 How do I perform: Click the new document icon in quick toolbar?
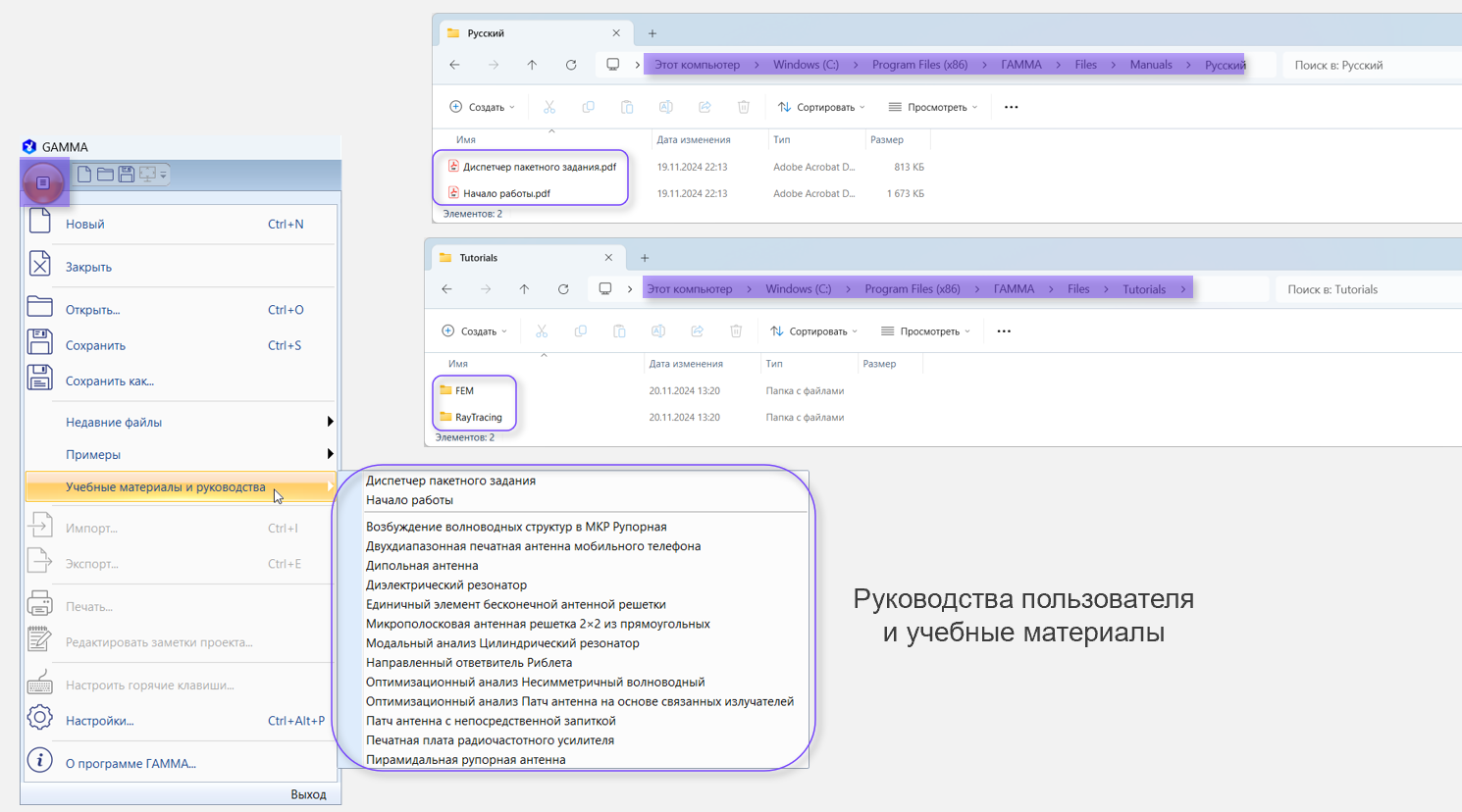84,175
